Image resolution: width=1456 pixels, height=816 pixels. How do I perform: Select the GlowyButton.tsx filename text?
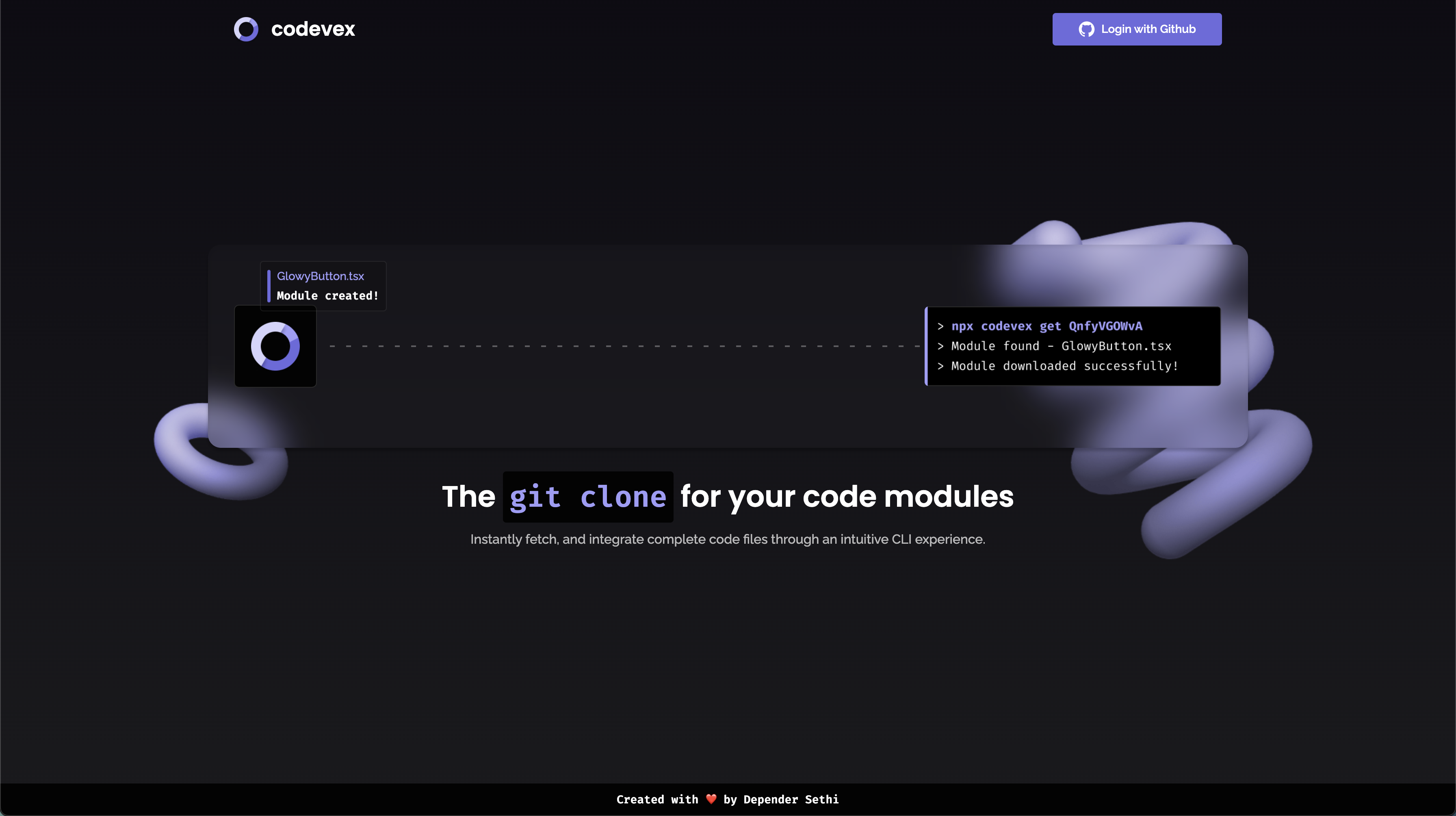point(321,276)
